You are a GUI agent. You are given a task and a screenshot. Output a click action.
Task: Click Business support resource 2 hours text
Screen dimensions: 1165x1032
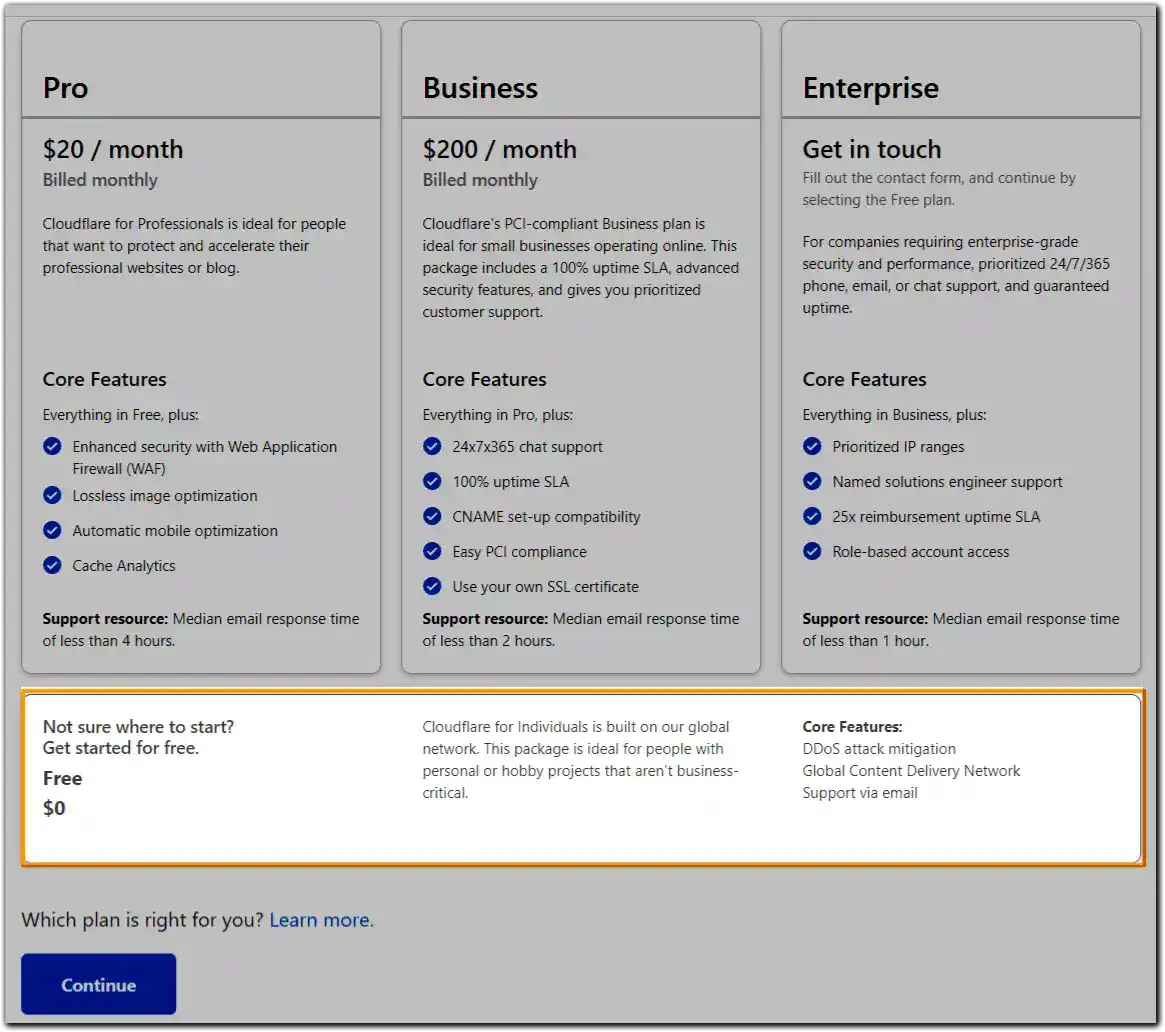(x=581, y=629)
